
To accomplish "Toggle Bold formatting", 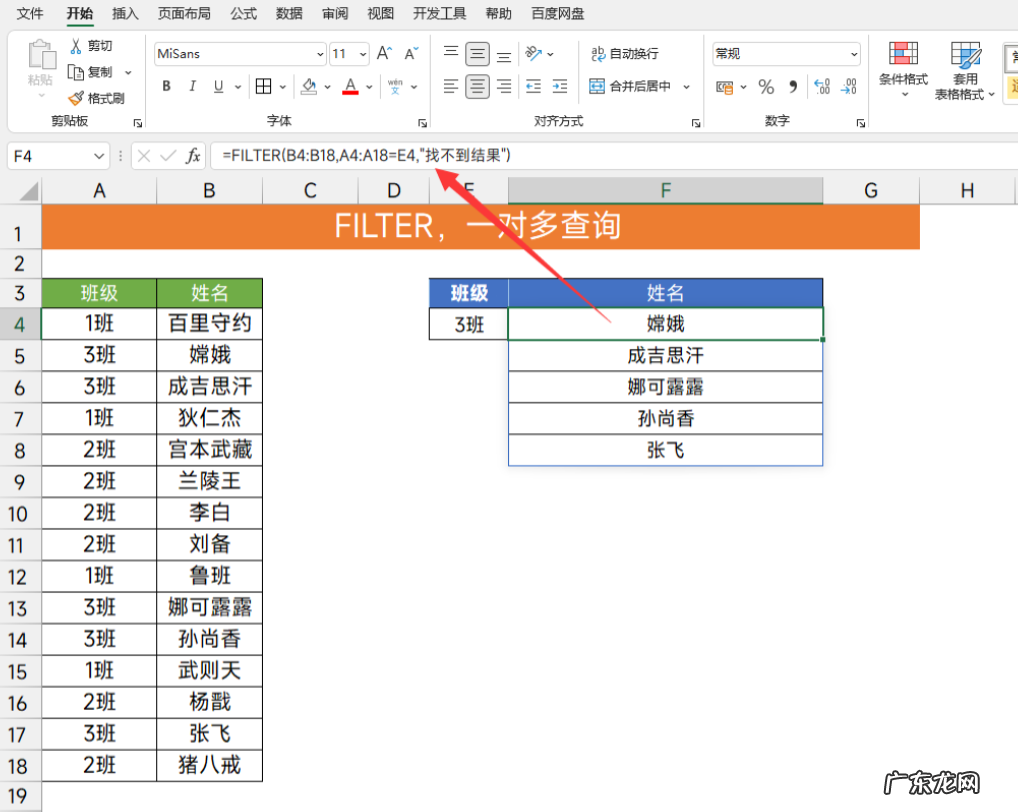I will tap(167, 87).
